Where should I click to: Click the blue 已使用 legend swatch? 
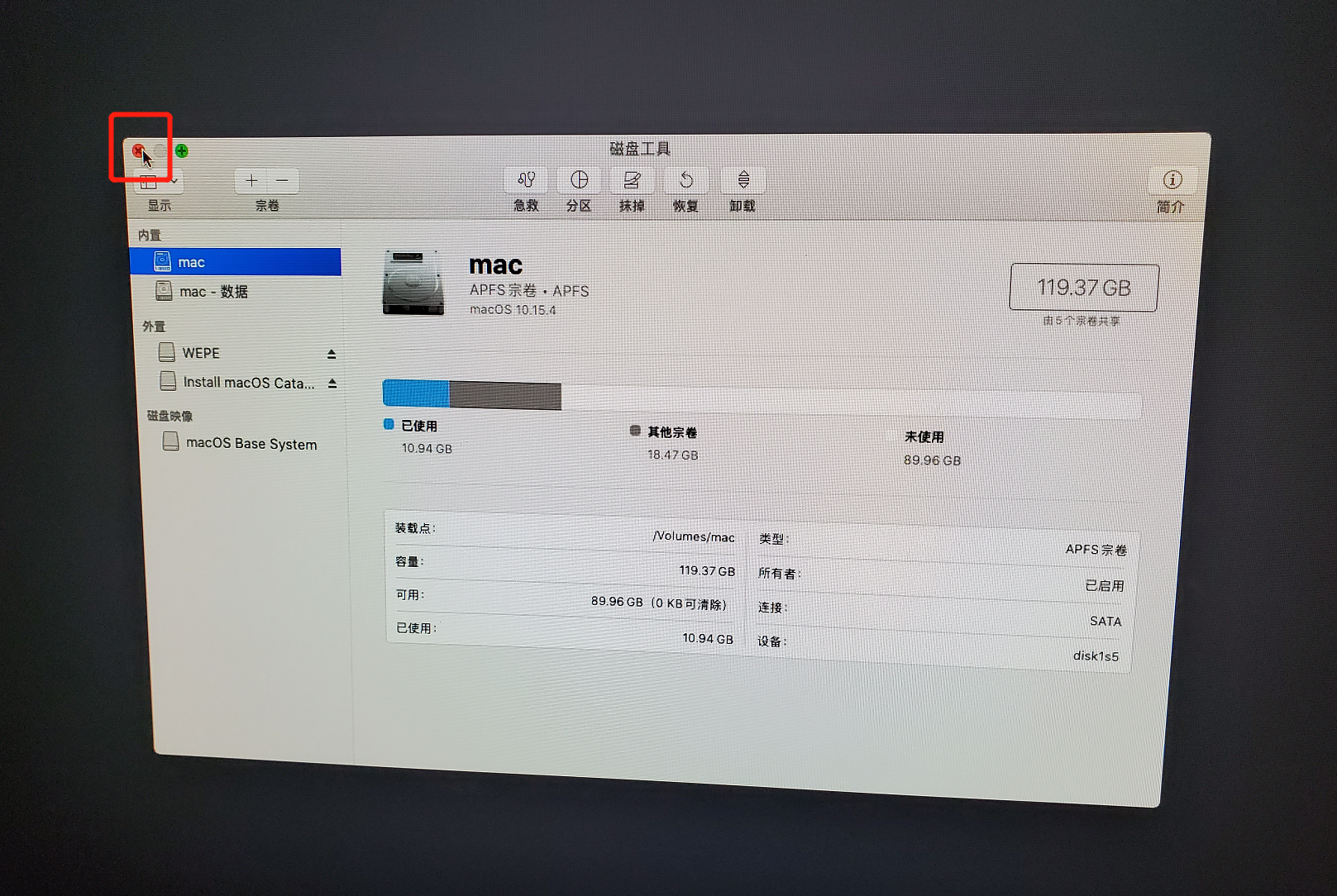point(389,424)
